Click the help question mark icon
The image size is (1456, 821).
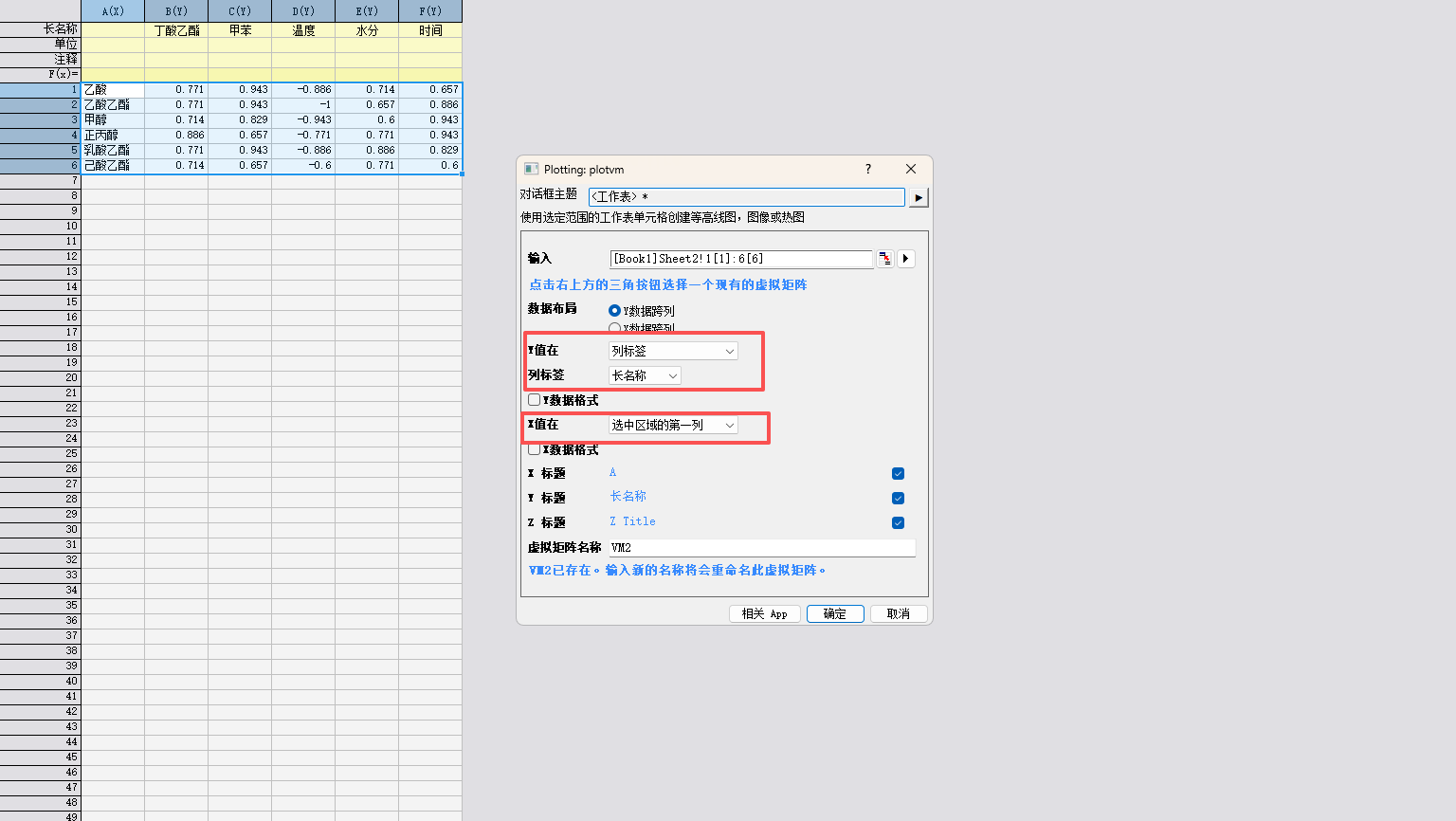[867, 169]
